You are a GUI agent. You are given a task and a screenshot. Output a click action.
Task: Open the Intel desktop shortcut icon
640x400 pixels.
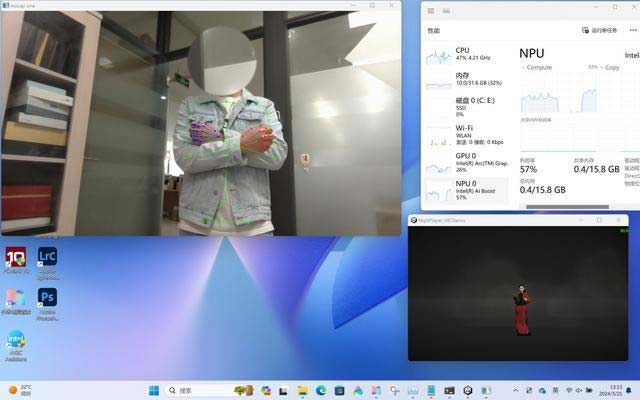pyautogui.click(x=15, y=341)
